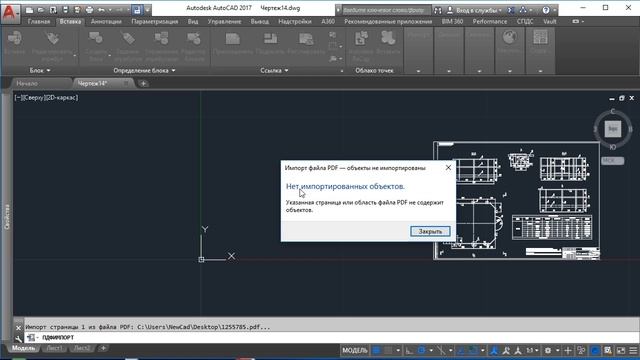
Task: Click 'Закрыть' button in PDF import dialog
Action: pyautogui.click(x=430, y=231)
